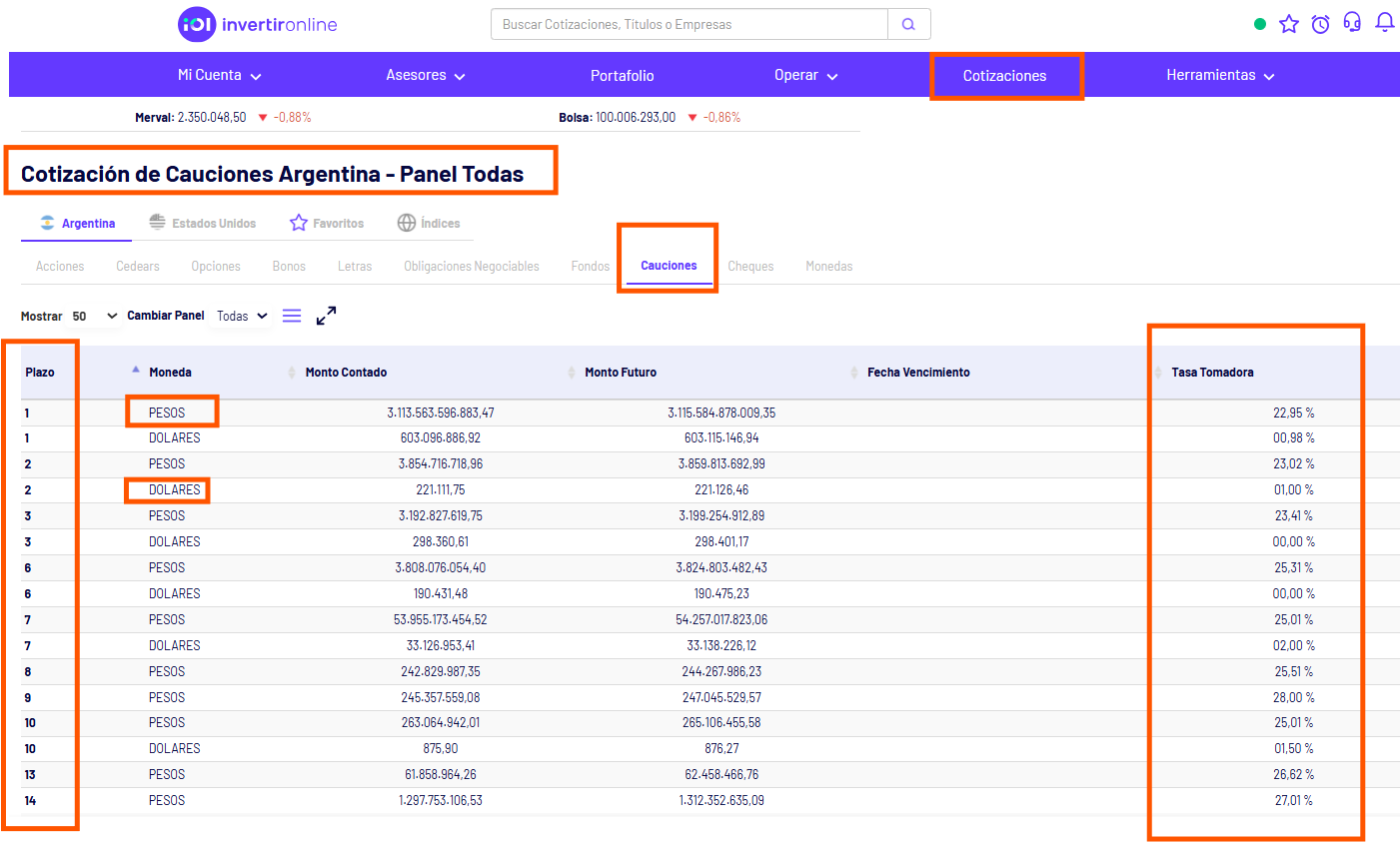Expand the Herramientas menu
Viewport: 1400px width, 842px height.
coord(1219,76)
